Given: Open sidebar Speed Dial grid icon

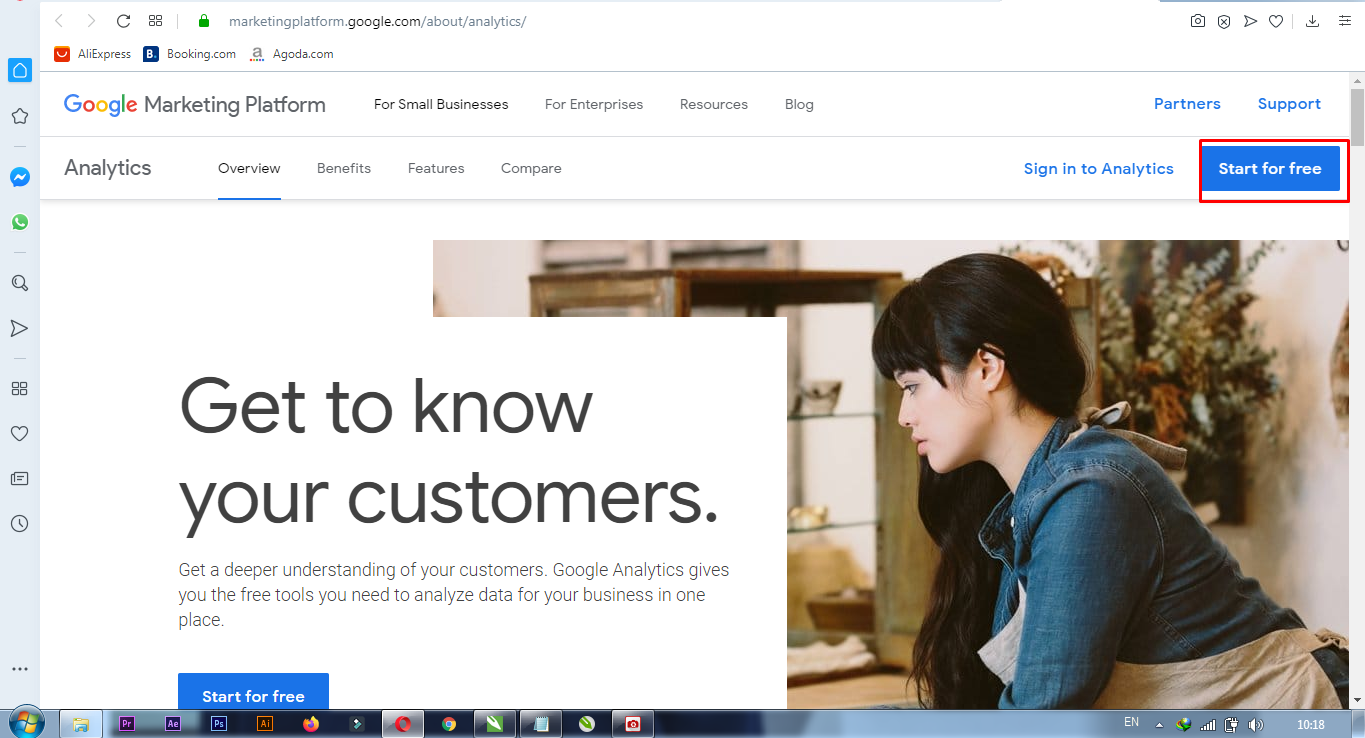Looking at the screenshot, I should pyautogui.click(x=19, y=388).
